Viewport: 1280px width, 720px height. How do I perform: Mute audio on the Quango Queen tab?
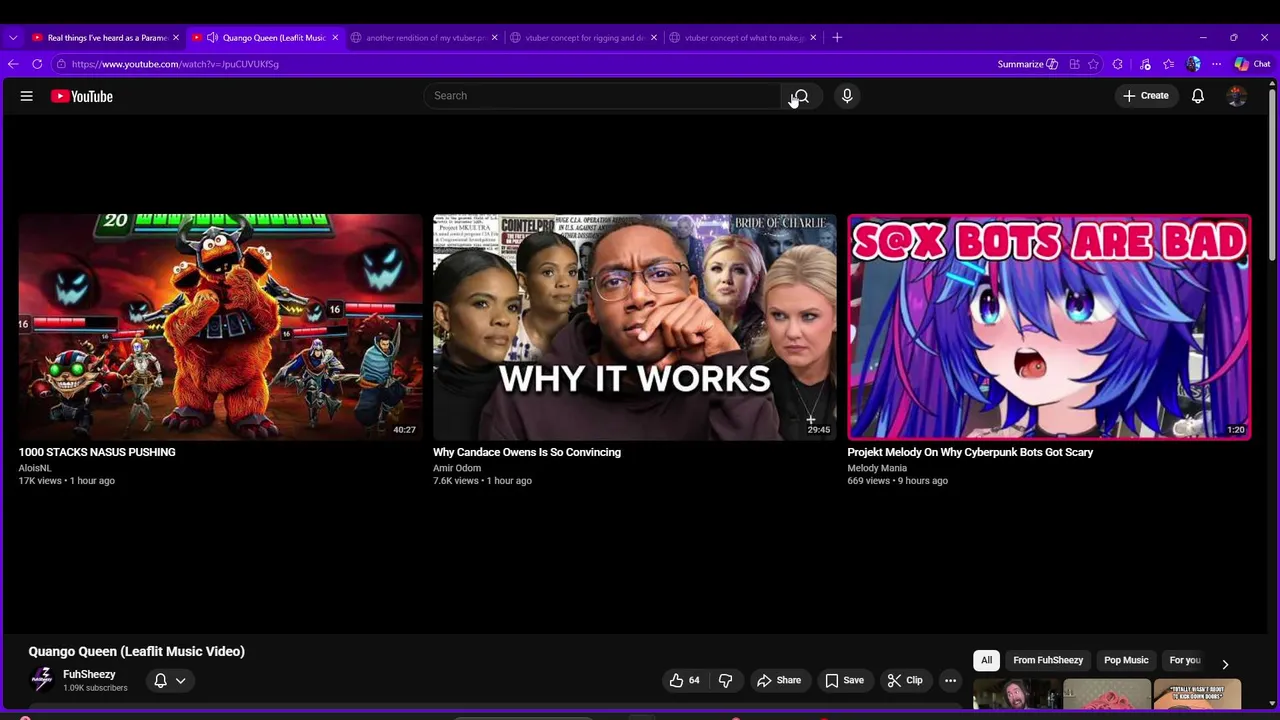pos(212,38)
